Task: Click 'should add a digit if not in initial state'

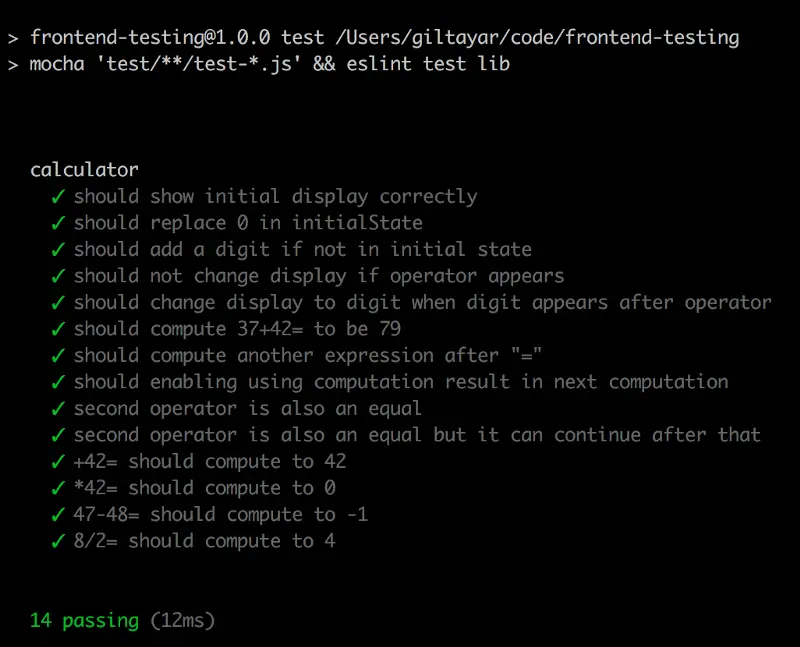Action: coord(302,250)
